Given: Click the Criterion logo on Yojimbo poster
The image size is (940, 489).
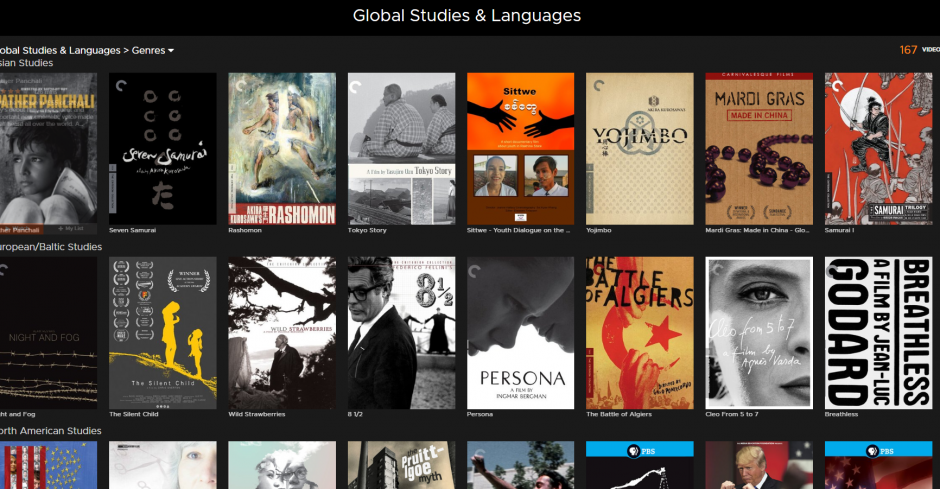Looking at the screenshot, I should tap(598, 86).
